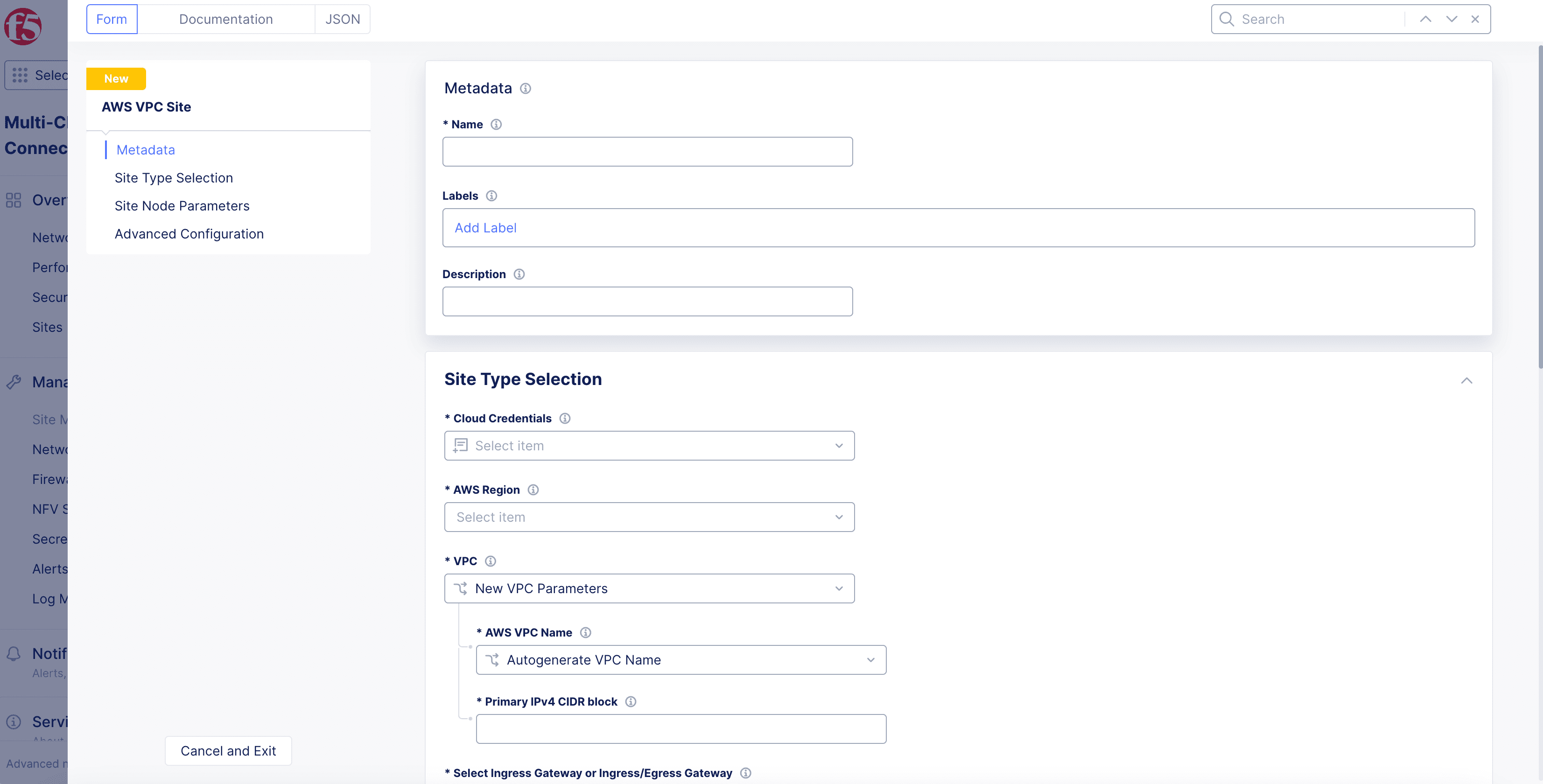Expand the AWS Region selector dropdown

(649, 517)
